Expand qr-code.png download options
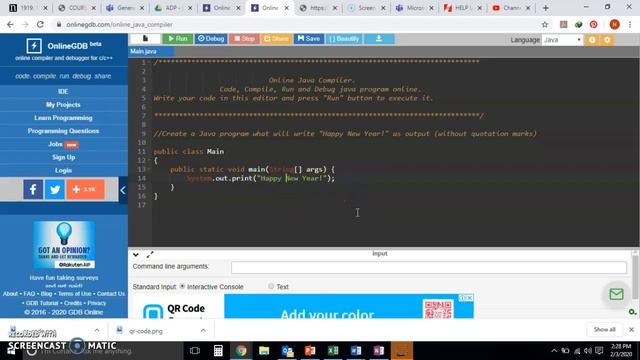Image resolution: width=640 pixels, height=360 pixels. 203,330
